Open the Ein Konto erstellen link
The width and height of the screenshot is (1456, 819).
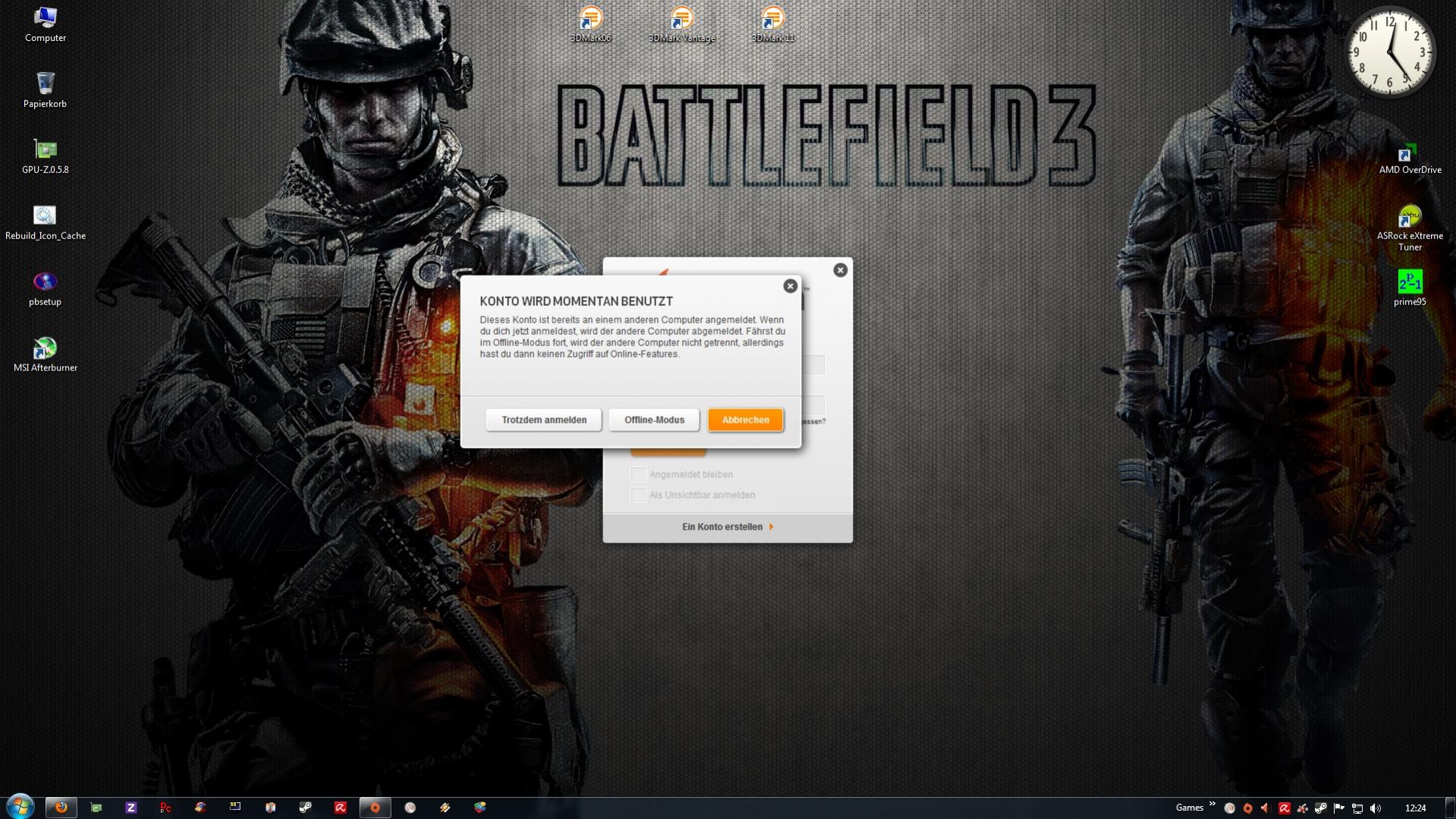point(727,527)
